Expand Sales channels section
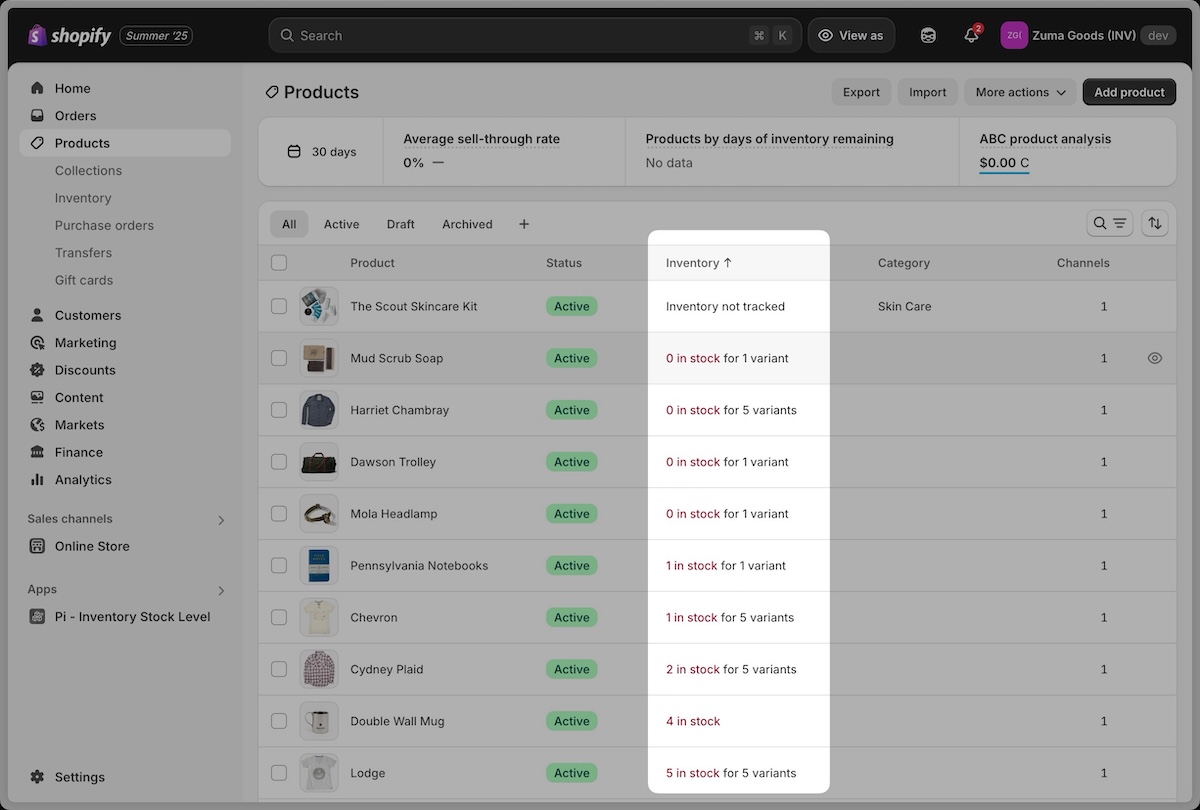The image size is (1200, 810). point(221,520)
